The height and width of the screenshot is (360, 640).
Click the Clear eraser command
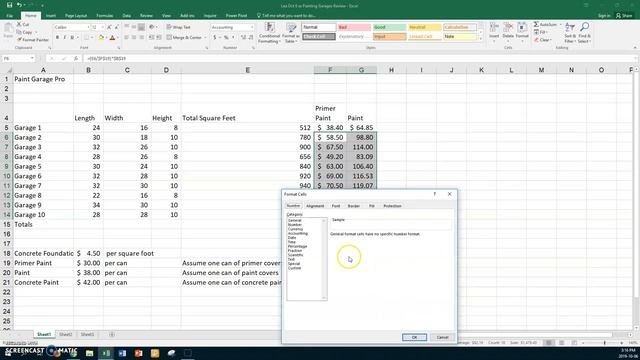(542, 40)
